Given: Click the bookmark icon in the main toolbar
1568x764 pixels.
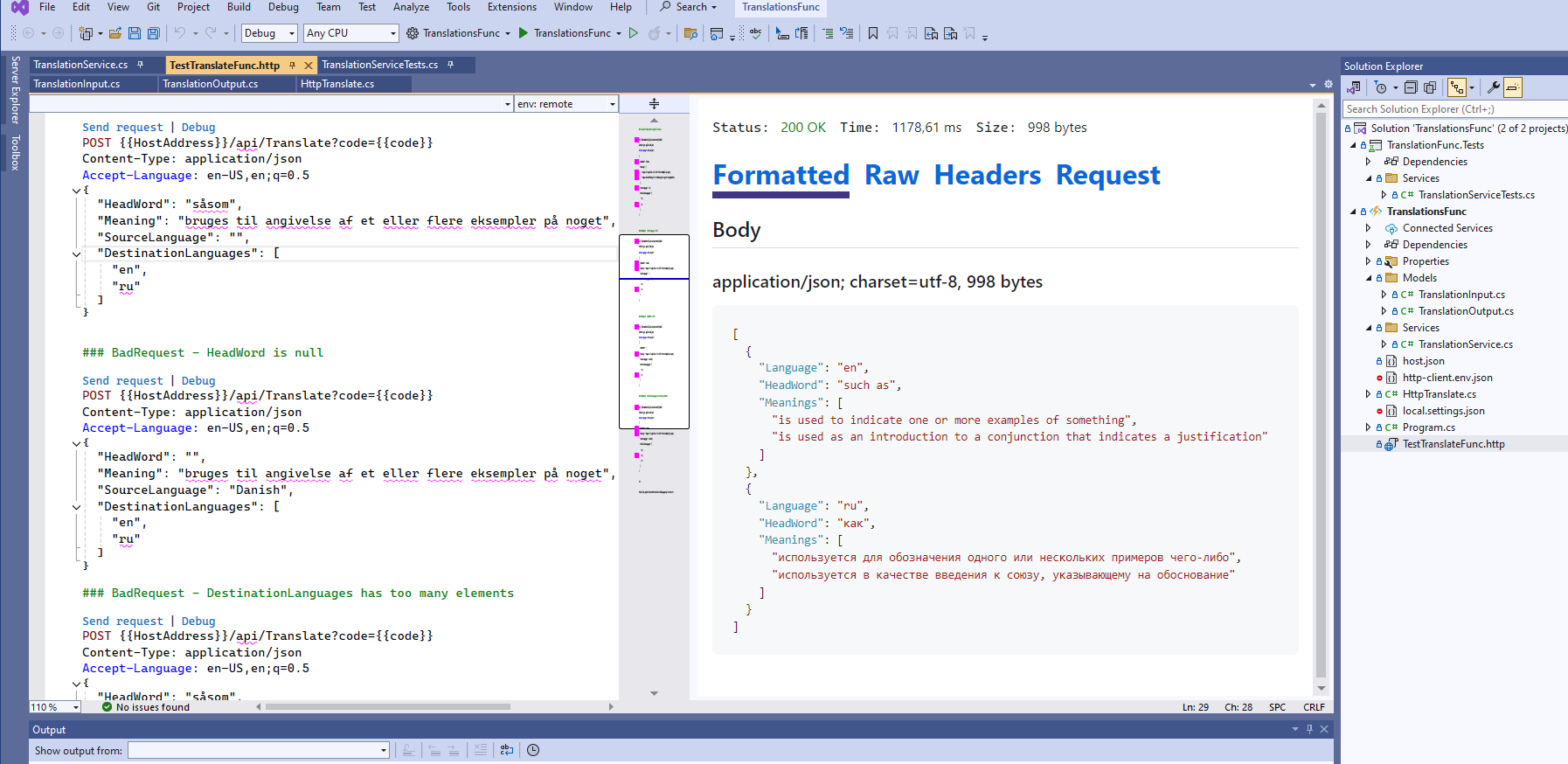Looking at the screenshot, I should (x=872, y=33).
